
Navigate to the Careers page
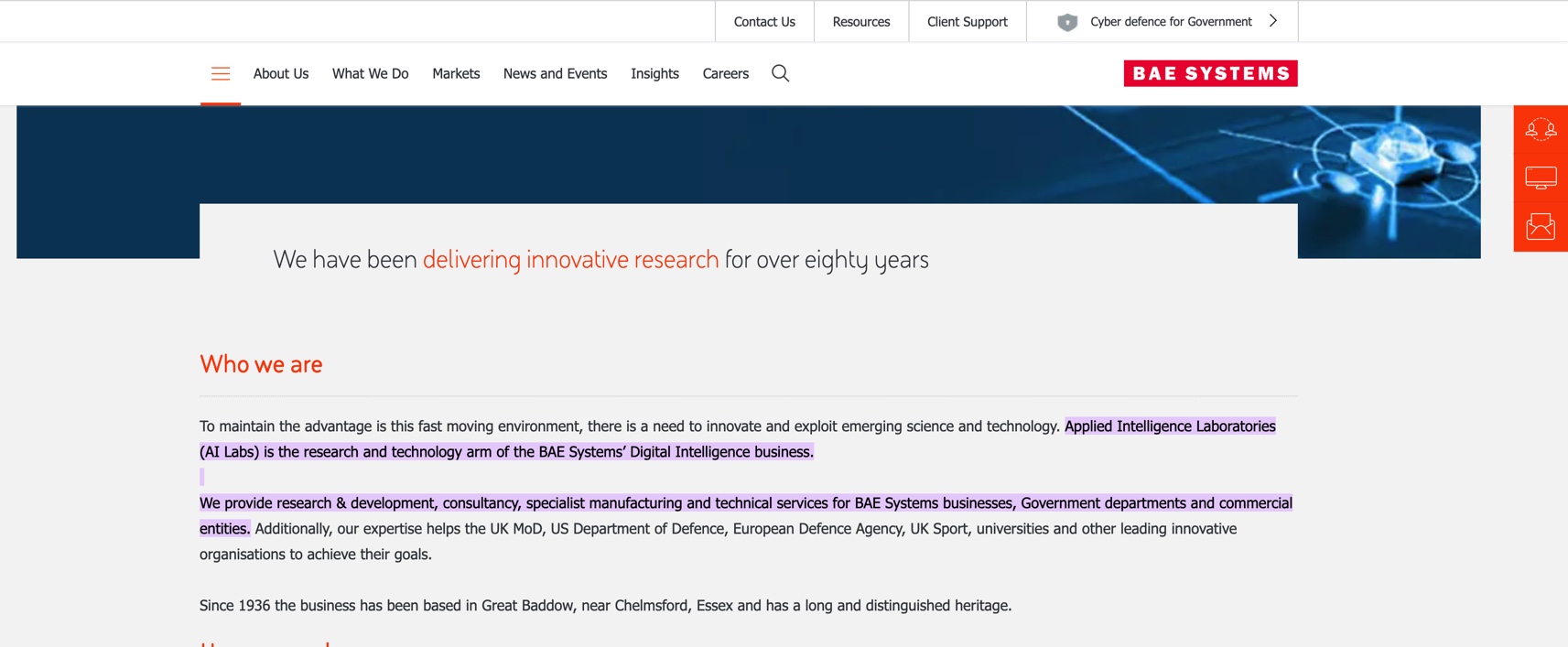(x=725, y=73)
